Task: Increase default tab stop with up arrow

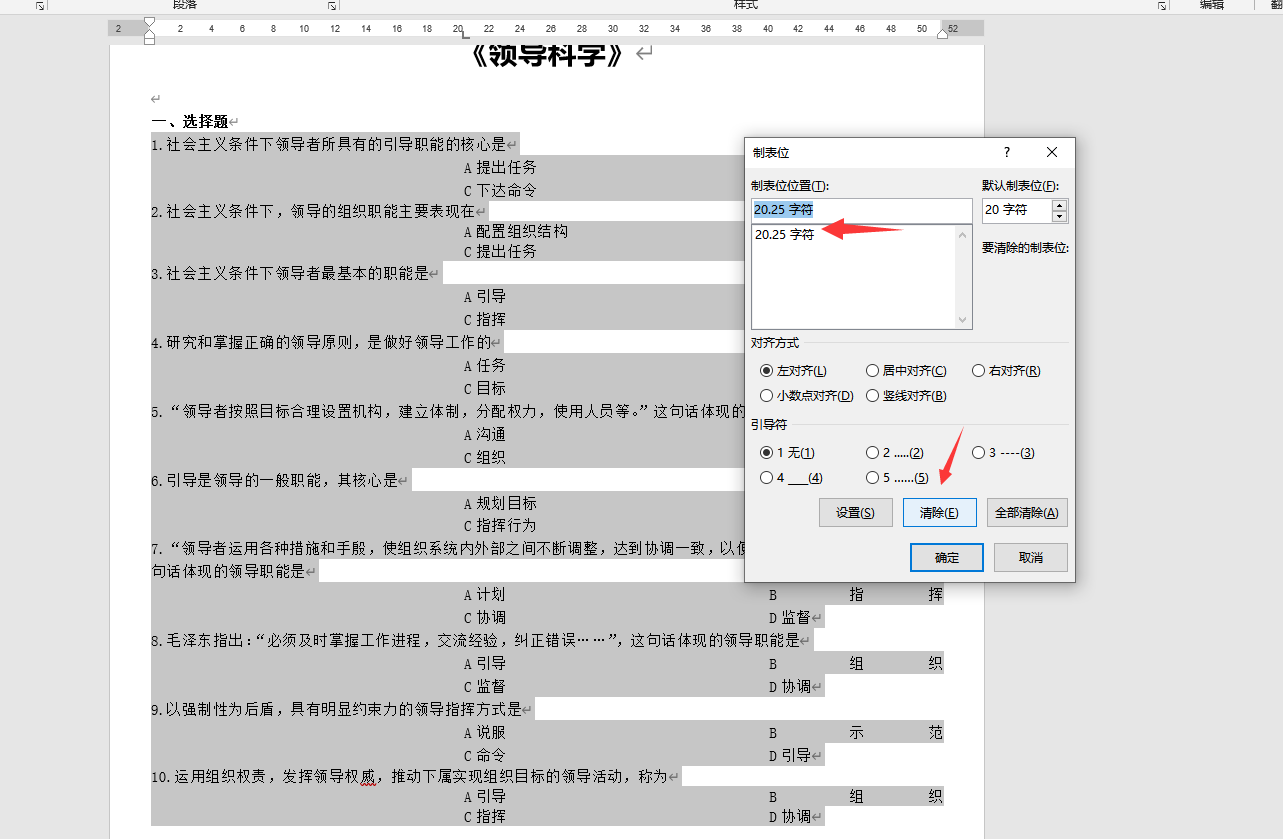Action: [1060, 205]
